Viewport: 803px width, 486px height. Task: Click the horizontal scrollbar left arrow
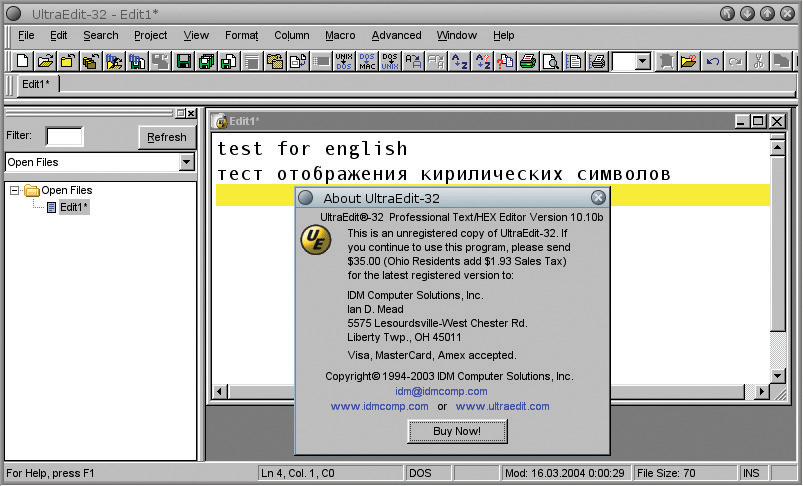[220, 392]
